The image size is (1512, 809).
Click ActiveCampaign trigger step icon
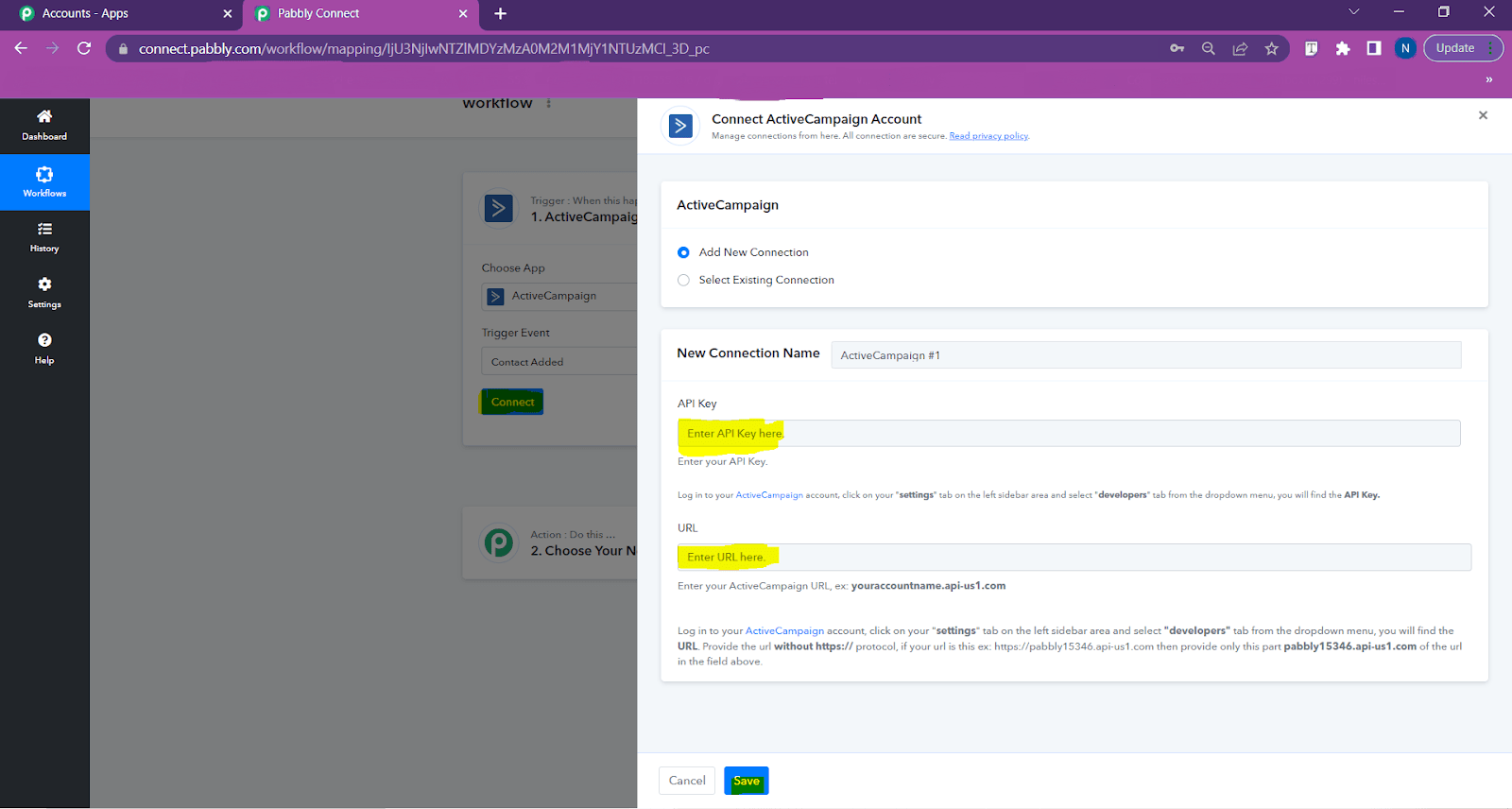[x=499, y=208]
